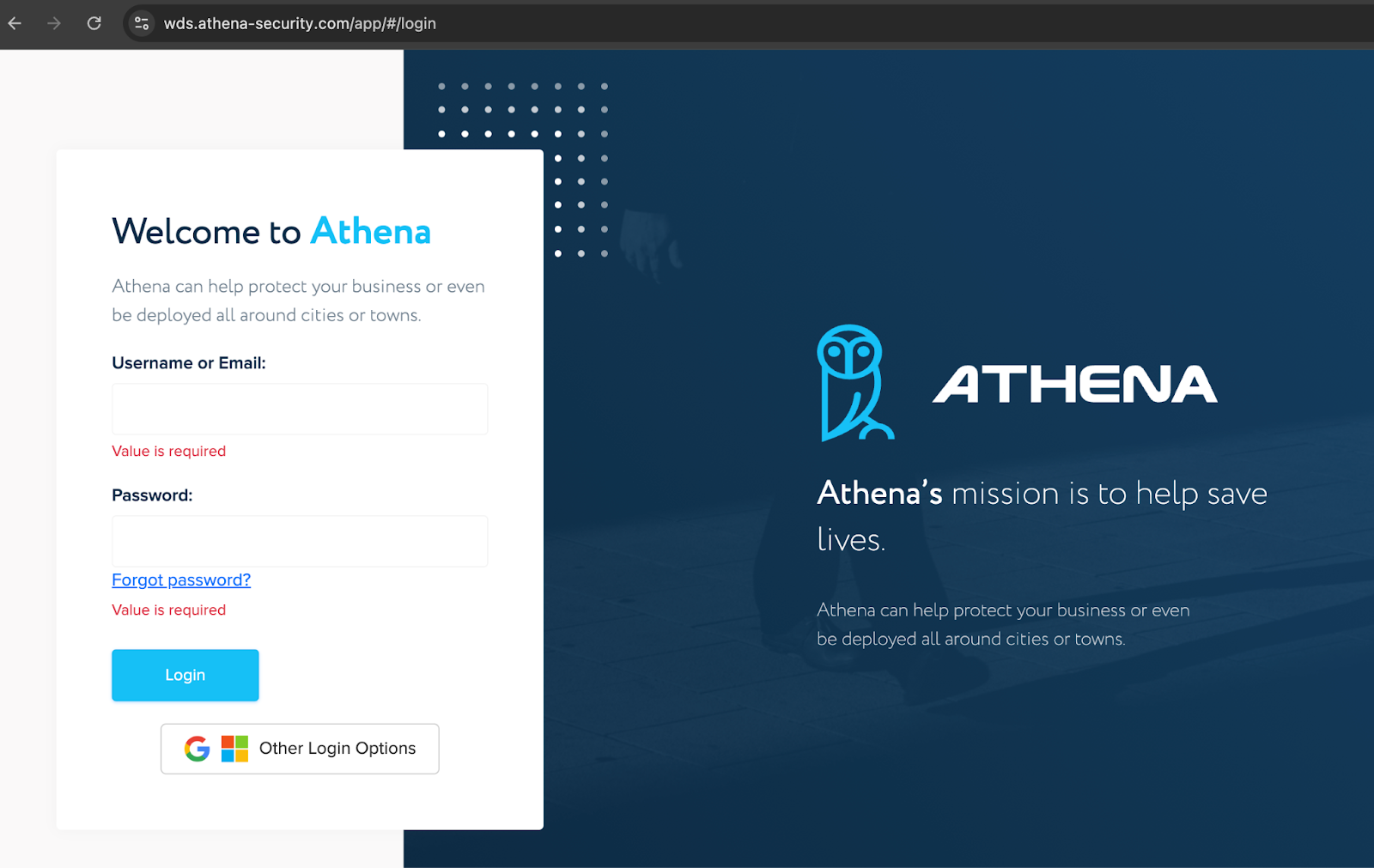Click the Athena owl logo
The height and width of the screenshot is (868, 1374).
click(854, 383)
